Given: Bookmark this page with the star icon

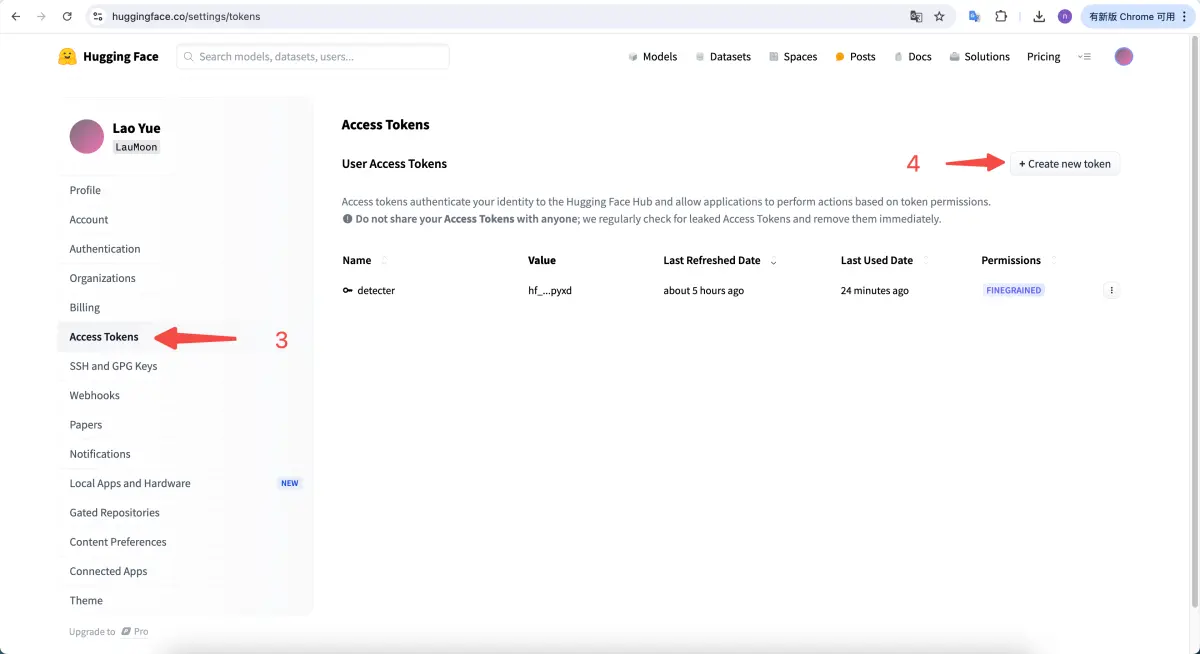Looking at the screenshot, I should coord(939,17).
